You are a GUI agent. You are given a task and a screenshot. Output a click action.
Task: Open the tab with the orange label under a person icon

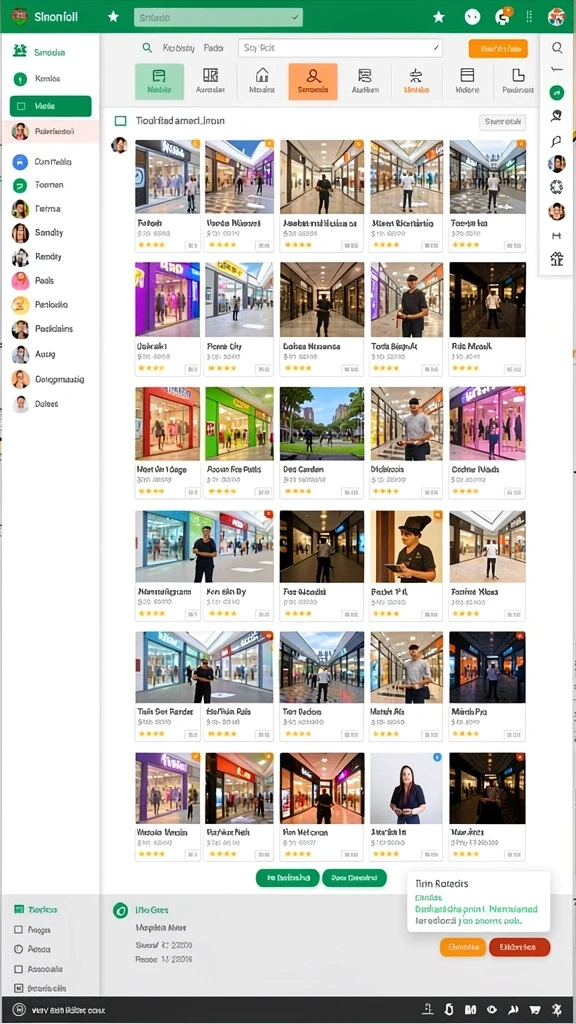416,82
